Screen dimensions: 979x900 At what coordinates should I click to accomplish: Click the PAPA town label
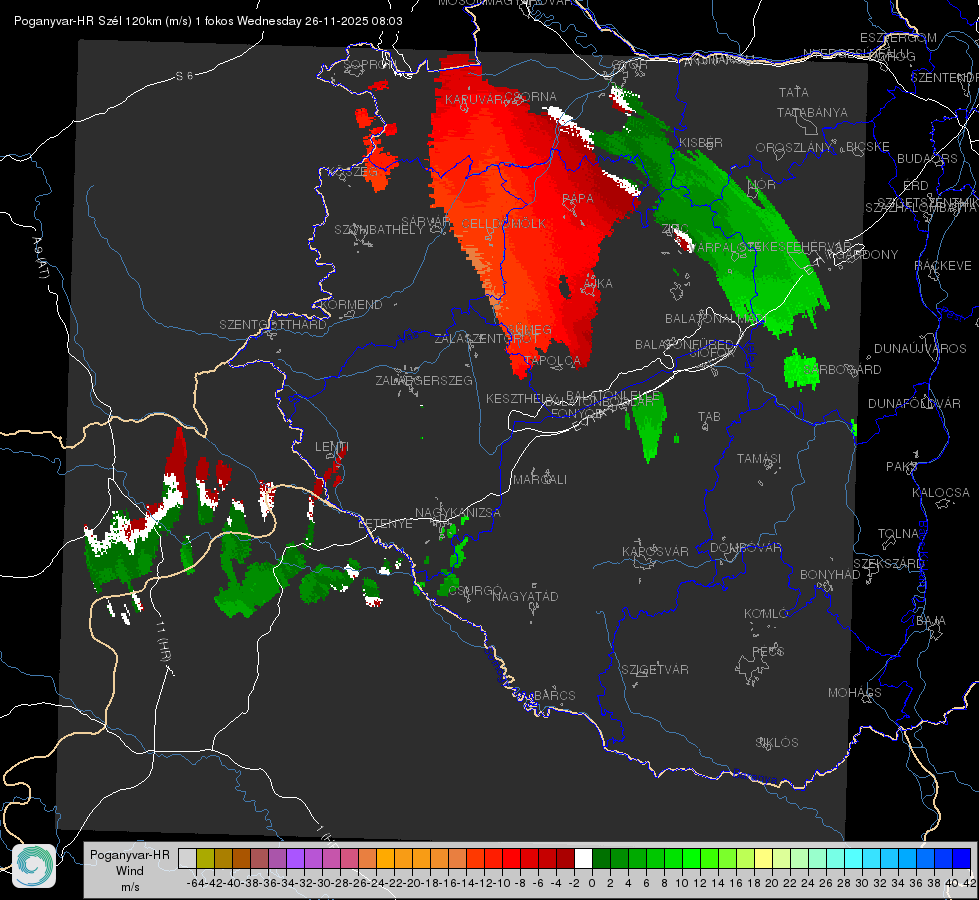tap(578, 199)
